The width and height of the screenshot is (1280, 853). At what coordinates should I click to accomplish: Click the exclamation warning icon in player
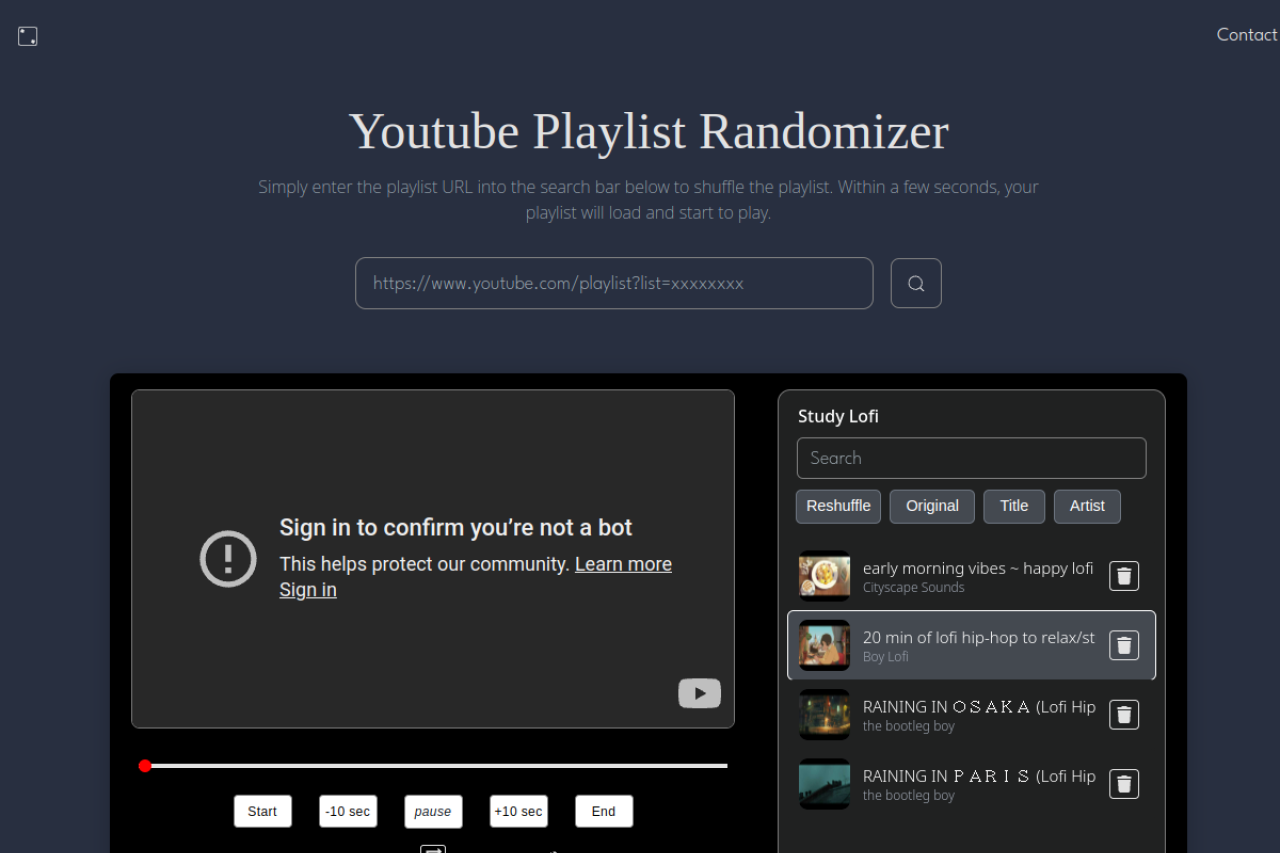tap(228, 558)
